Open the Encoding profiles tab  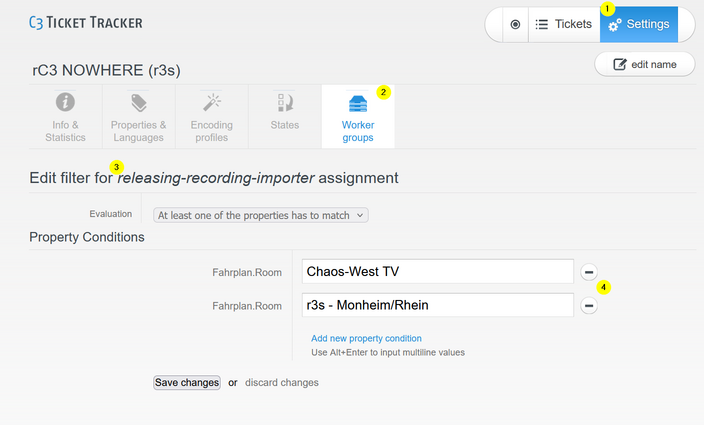coord(211,117)
